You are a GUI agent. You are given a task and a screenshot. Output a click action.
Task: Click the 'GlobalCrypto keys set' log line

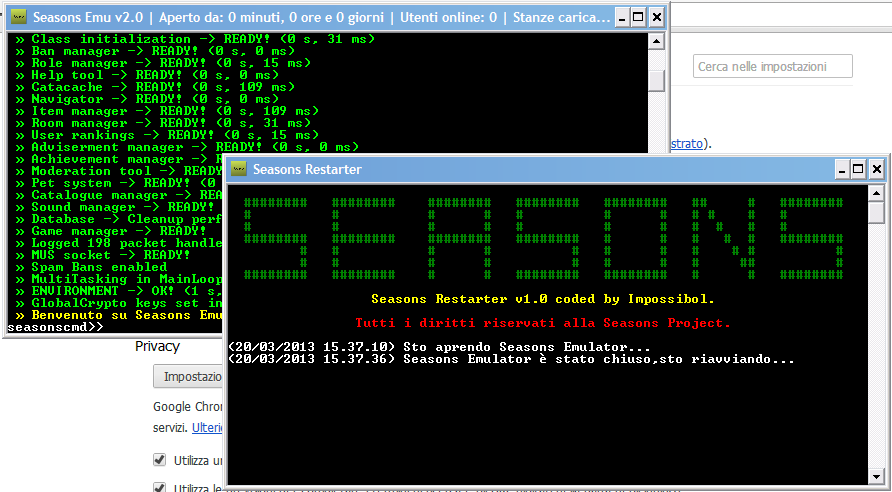point(119,303)
